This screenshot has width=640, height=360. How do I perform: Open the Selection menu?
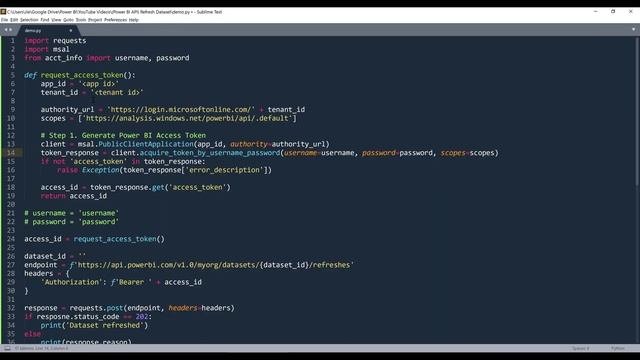tap(29, 20)
